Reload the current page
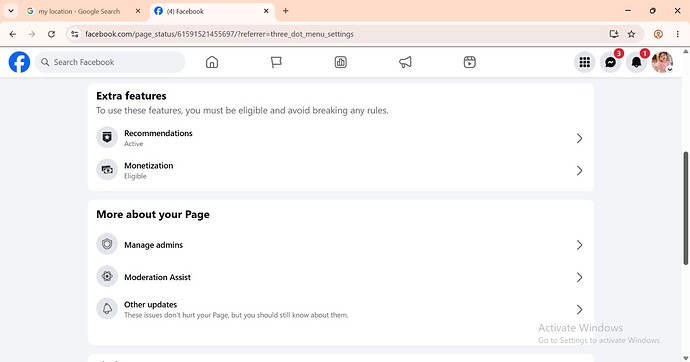 point(51,34)
